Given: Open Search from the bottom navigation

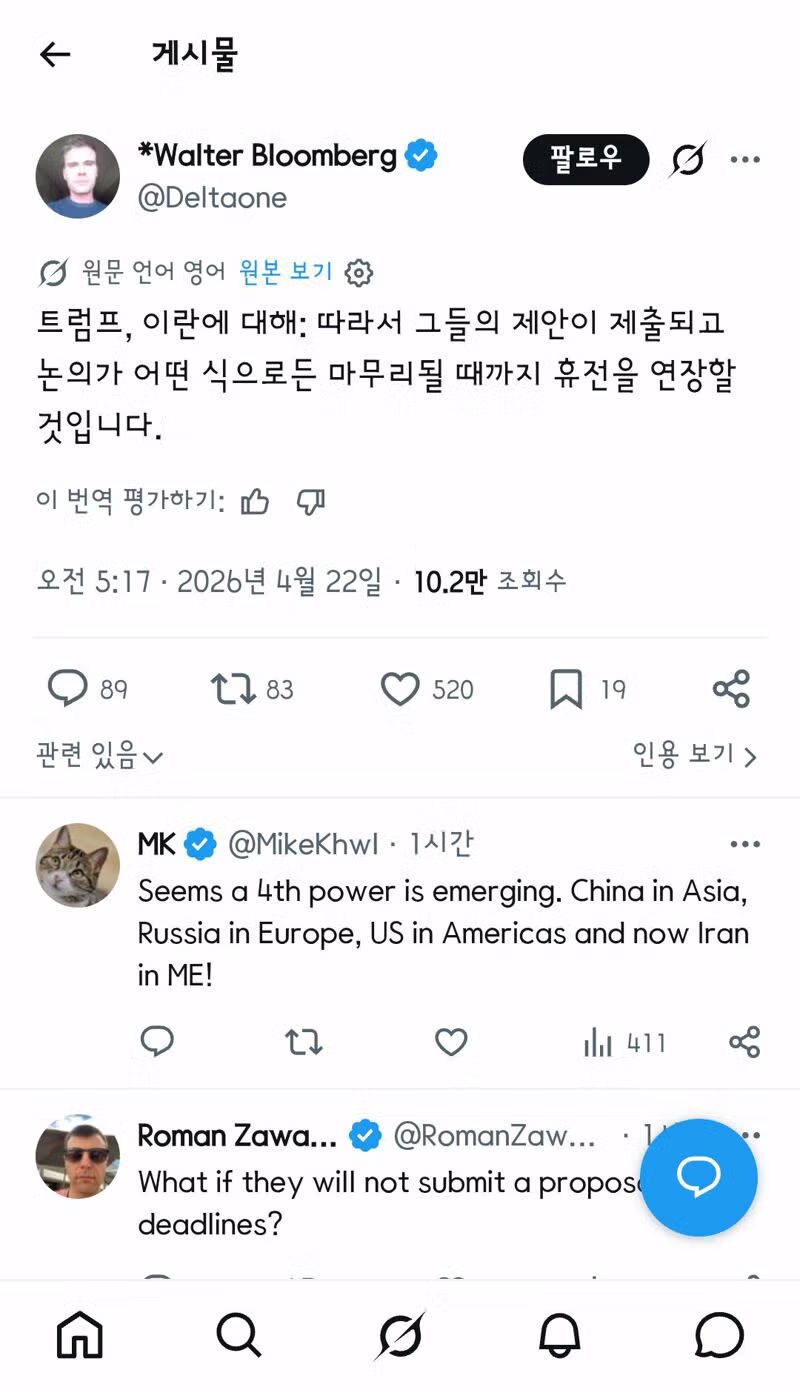Looking at the screenshot, I should tap(239, 1335).
